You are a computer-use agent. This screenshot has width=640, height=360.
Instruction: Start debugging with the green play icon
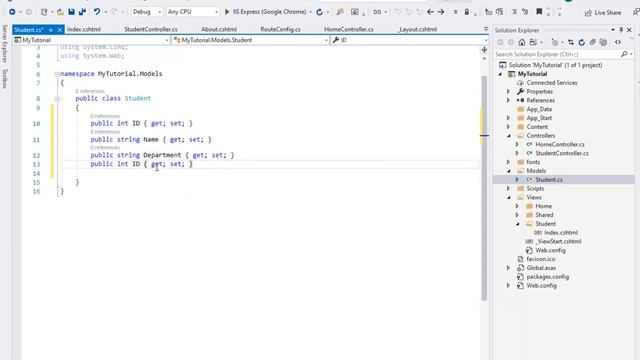coord(227,12)
